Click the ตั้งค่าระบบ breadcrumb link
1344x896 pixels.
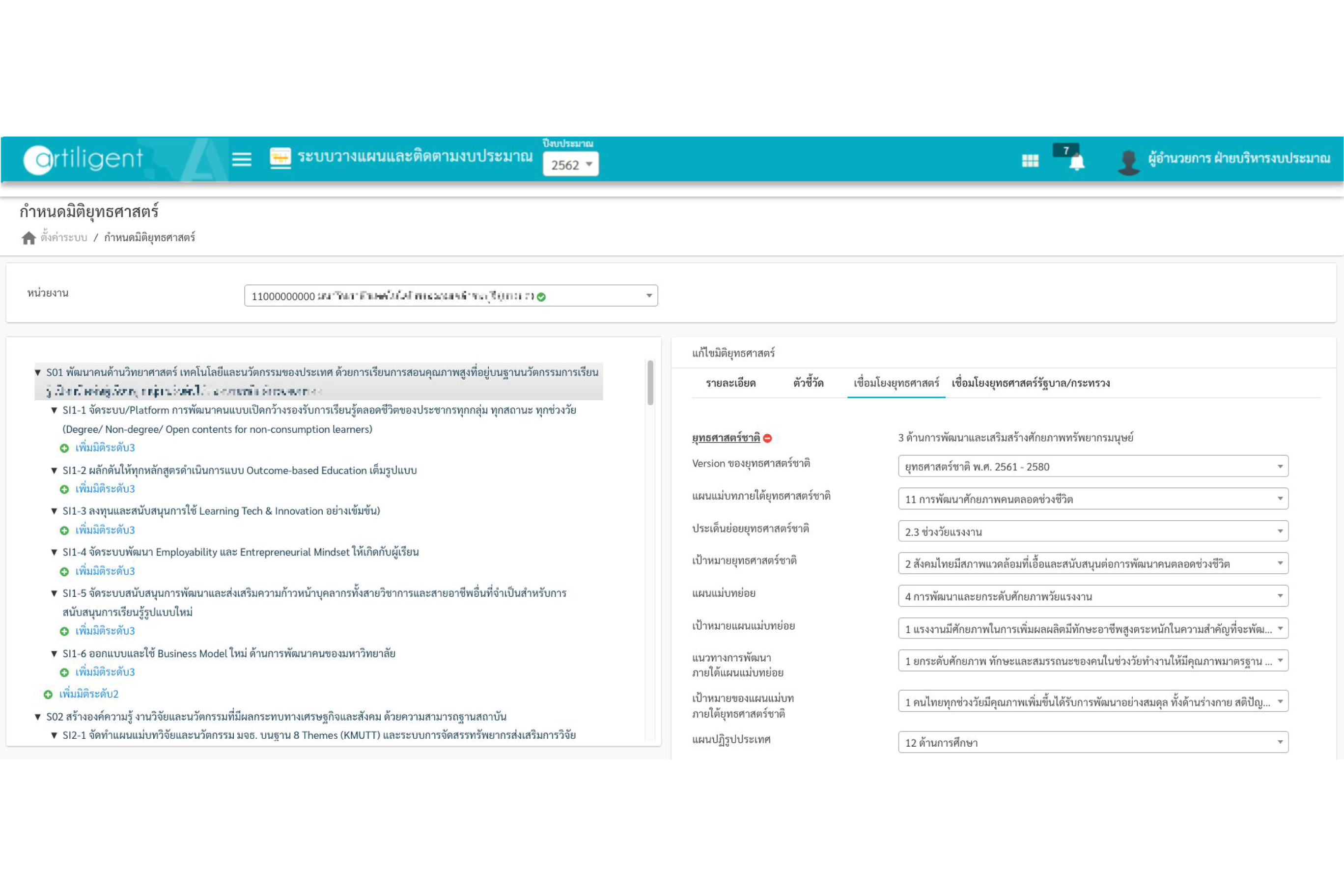64,238
